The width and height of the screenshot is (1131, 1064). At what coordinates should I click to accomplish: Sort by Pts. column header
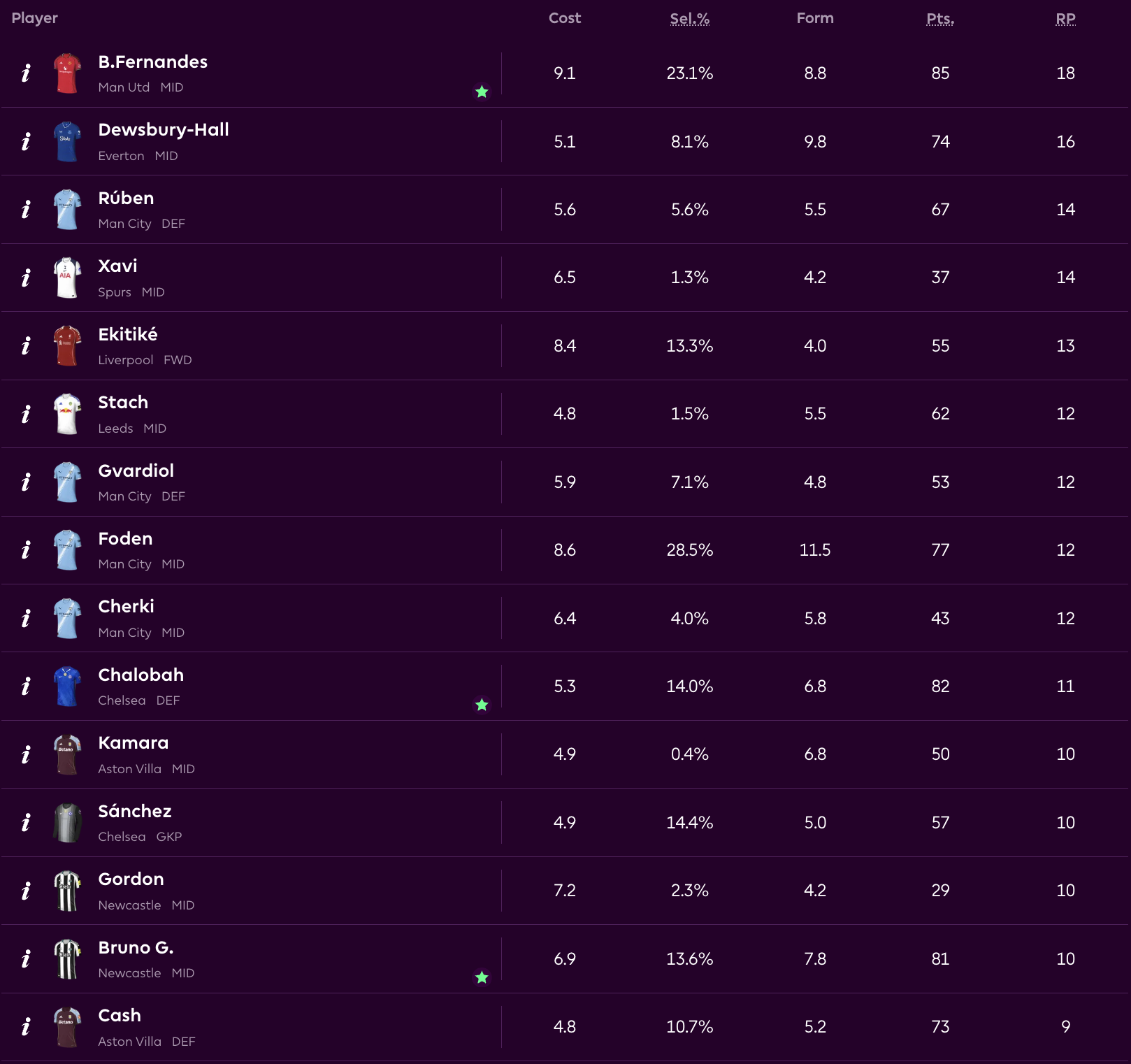point(940,19)
